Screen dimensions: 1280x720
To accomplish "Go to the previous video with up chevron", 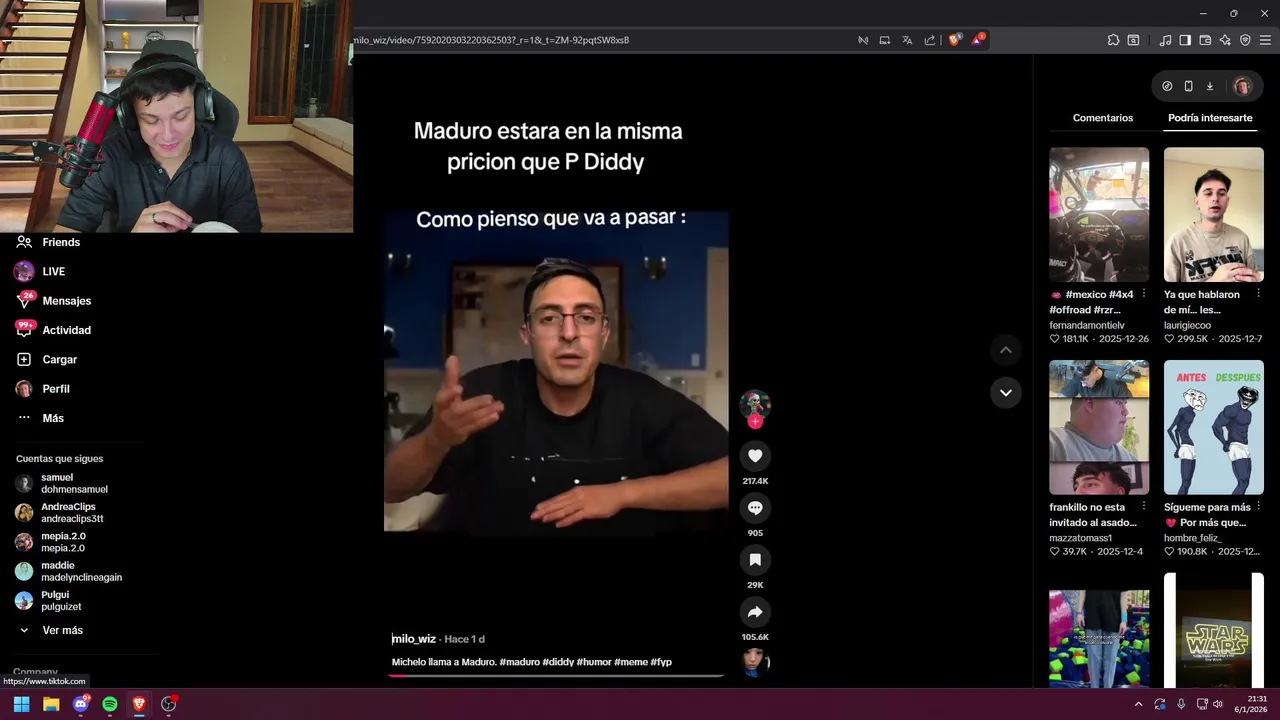I will [x=1005, y=350].
